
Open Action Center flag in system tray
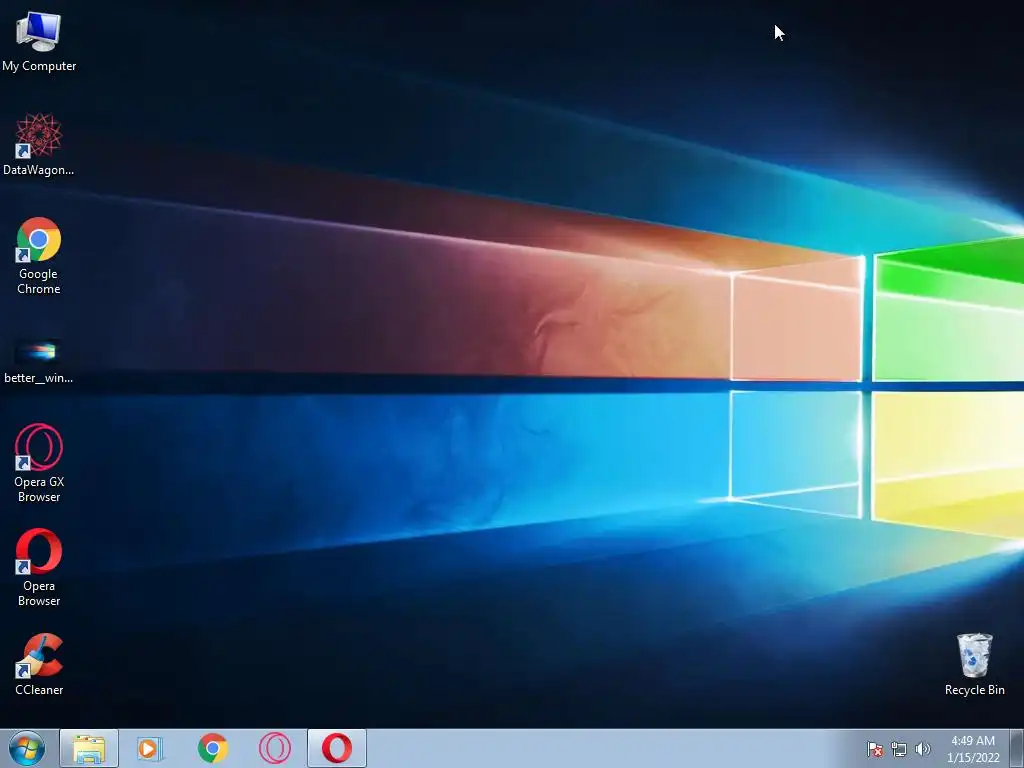coord(874,749)
